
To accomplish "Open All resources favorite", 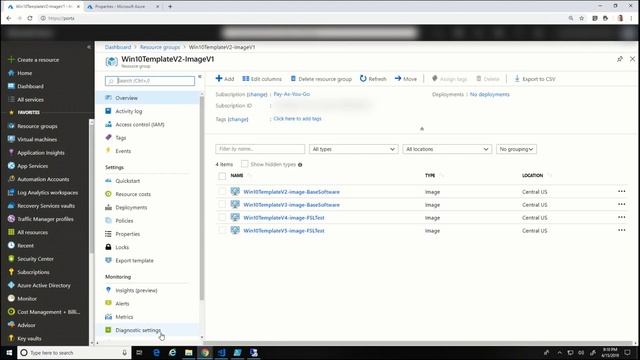I will click(x=32, y=232).
